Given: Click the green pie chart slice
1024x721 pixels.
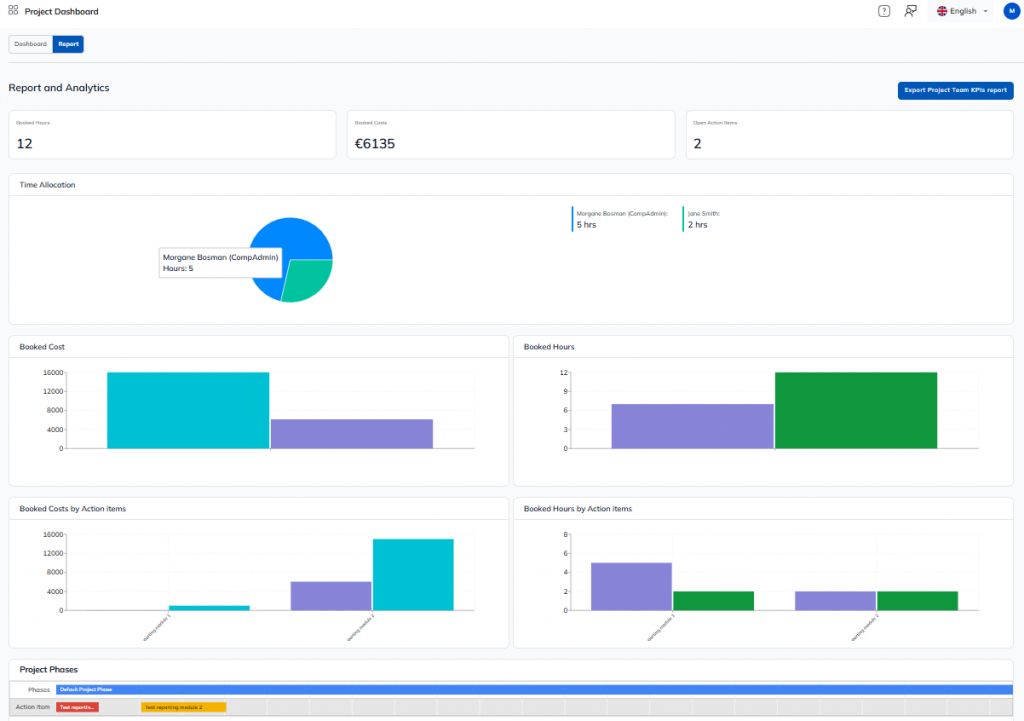Looking at the screenshot, I should (x=307, y=280).
